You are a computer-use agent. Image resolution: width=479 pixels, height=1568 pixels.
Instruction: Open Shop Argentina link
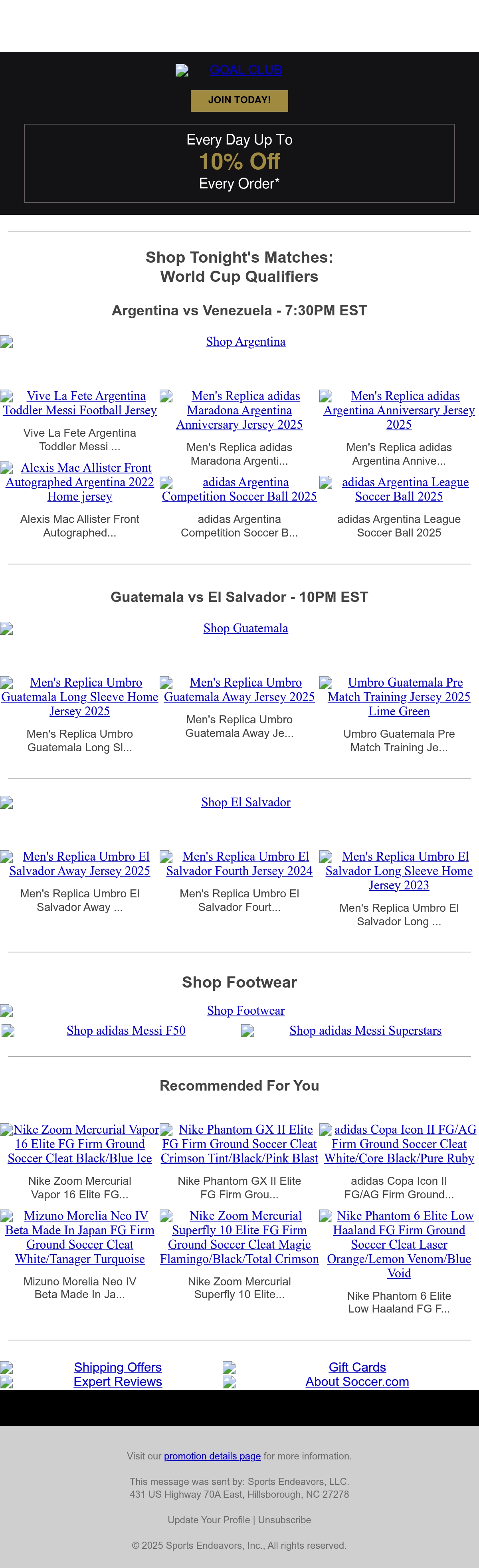245,341
